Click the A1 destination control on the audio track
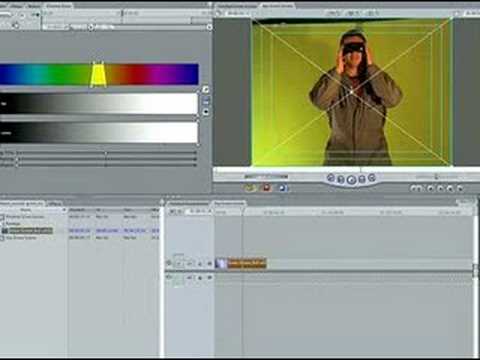Image resolution: width=480 pixels, height=360 pixels. click(x=189, y=277)
